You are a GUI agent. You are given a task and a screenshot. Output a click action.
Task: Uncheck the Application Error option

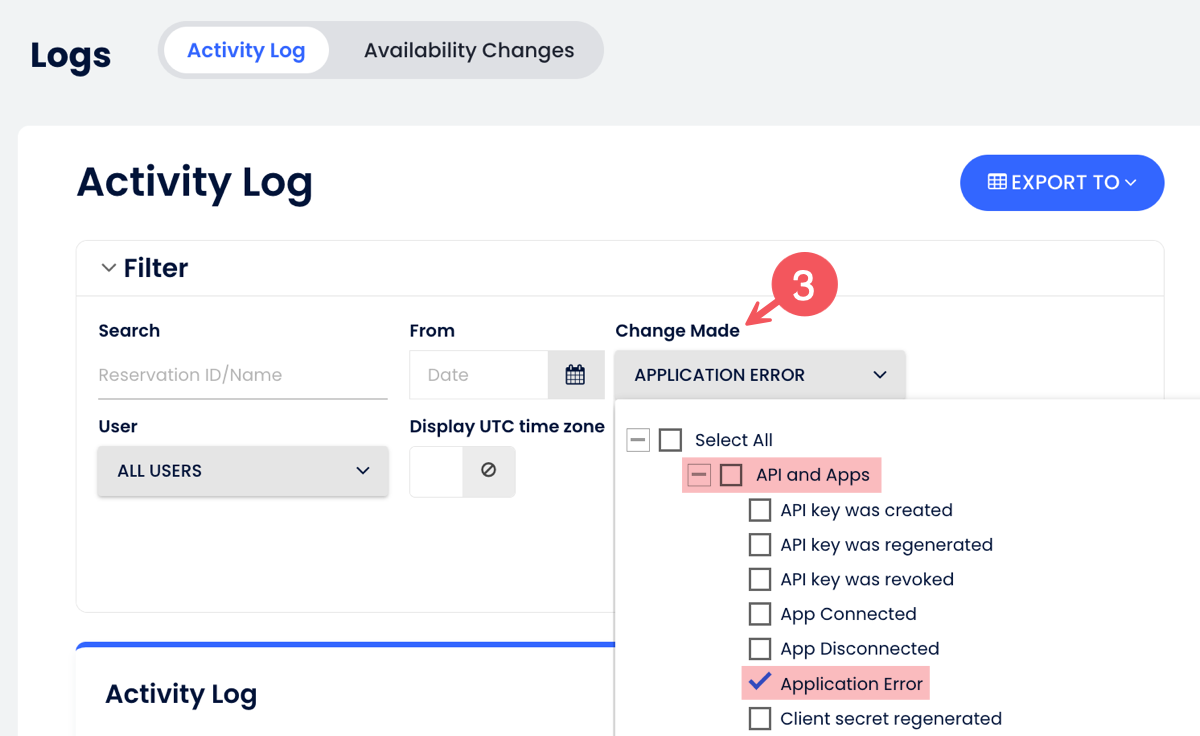[760, 683]
